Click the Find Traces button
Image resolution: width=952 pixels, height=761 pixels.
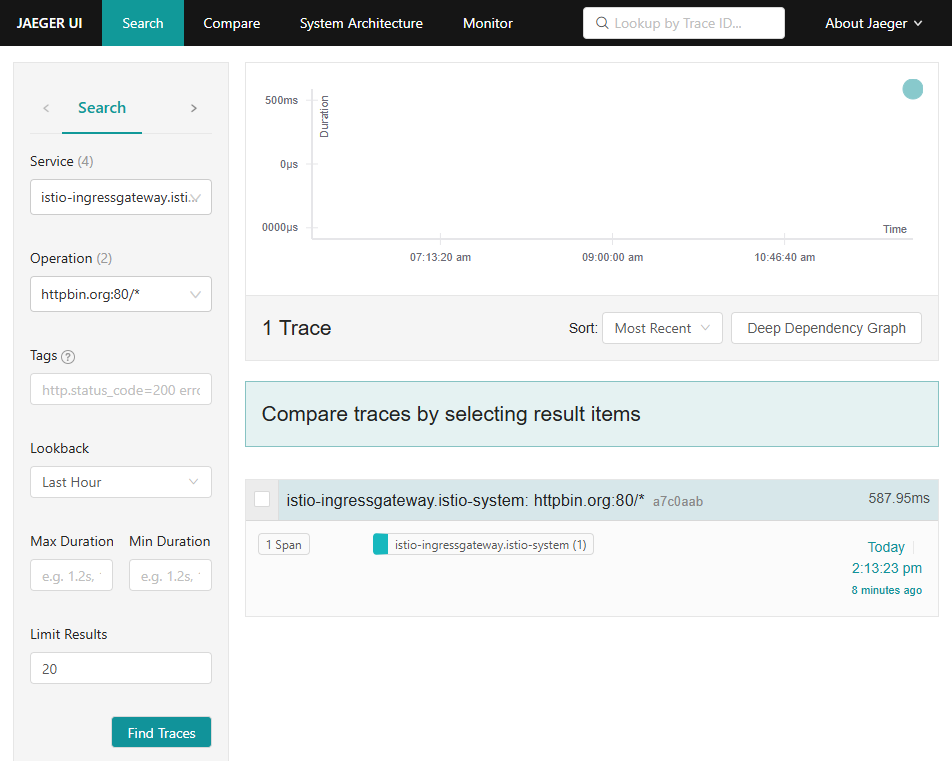tap(162, 732)
